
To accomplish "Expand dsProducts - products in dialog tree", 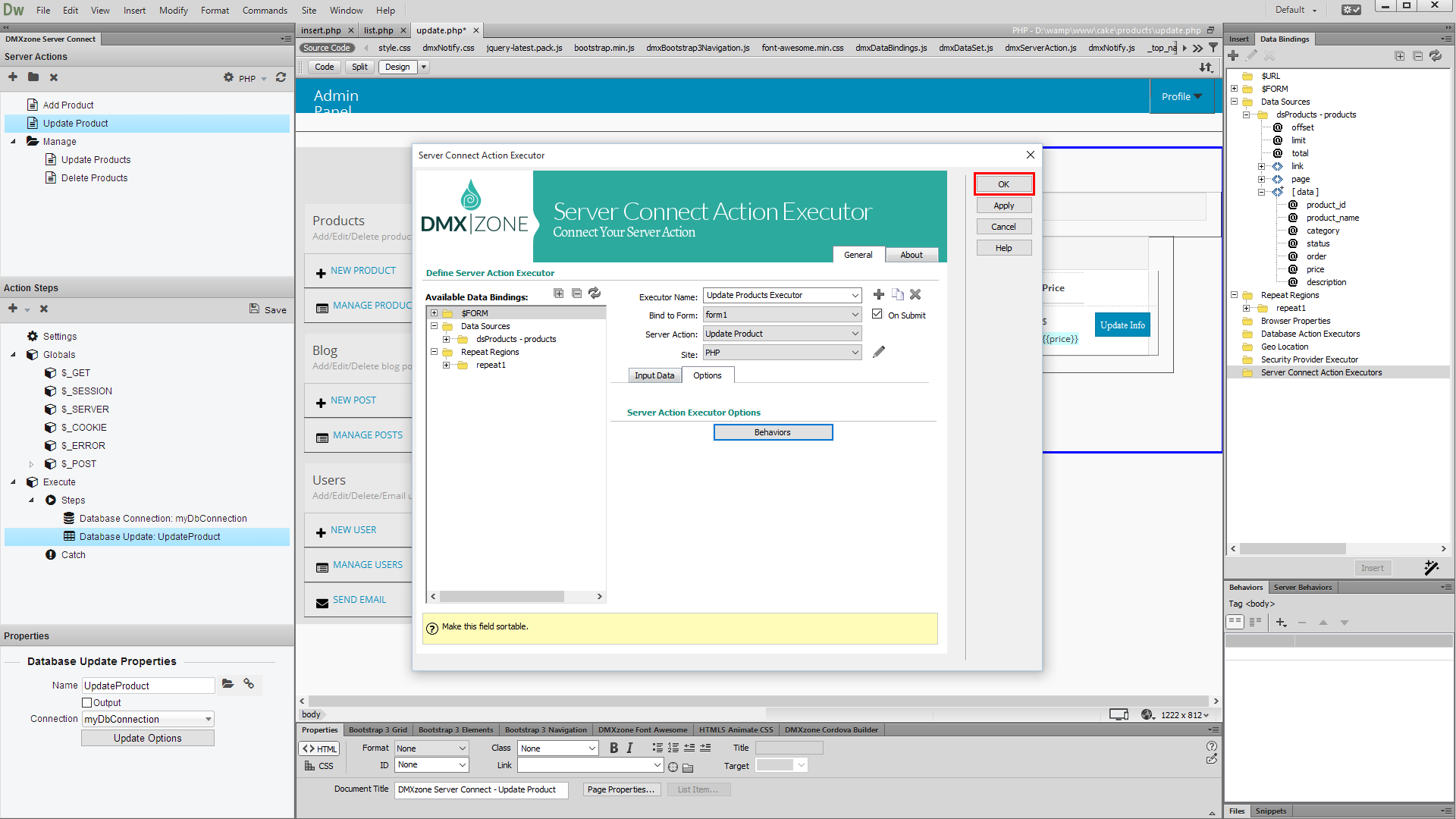I will [447, 339].
